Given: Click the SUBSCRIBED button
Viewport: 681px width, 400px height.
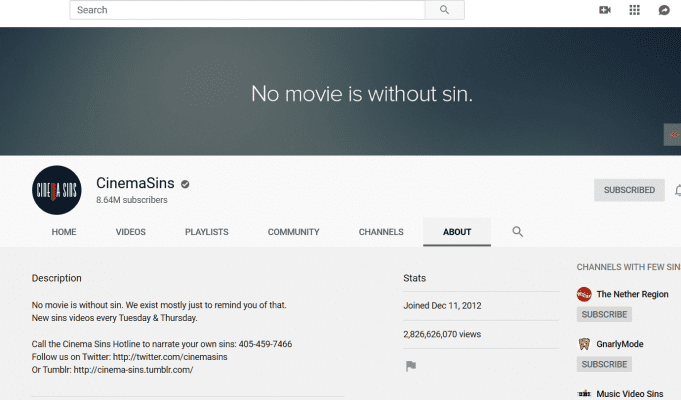Looking at the screenshot, I should [x=629, y=190].
